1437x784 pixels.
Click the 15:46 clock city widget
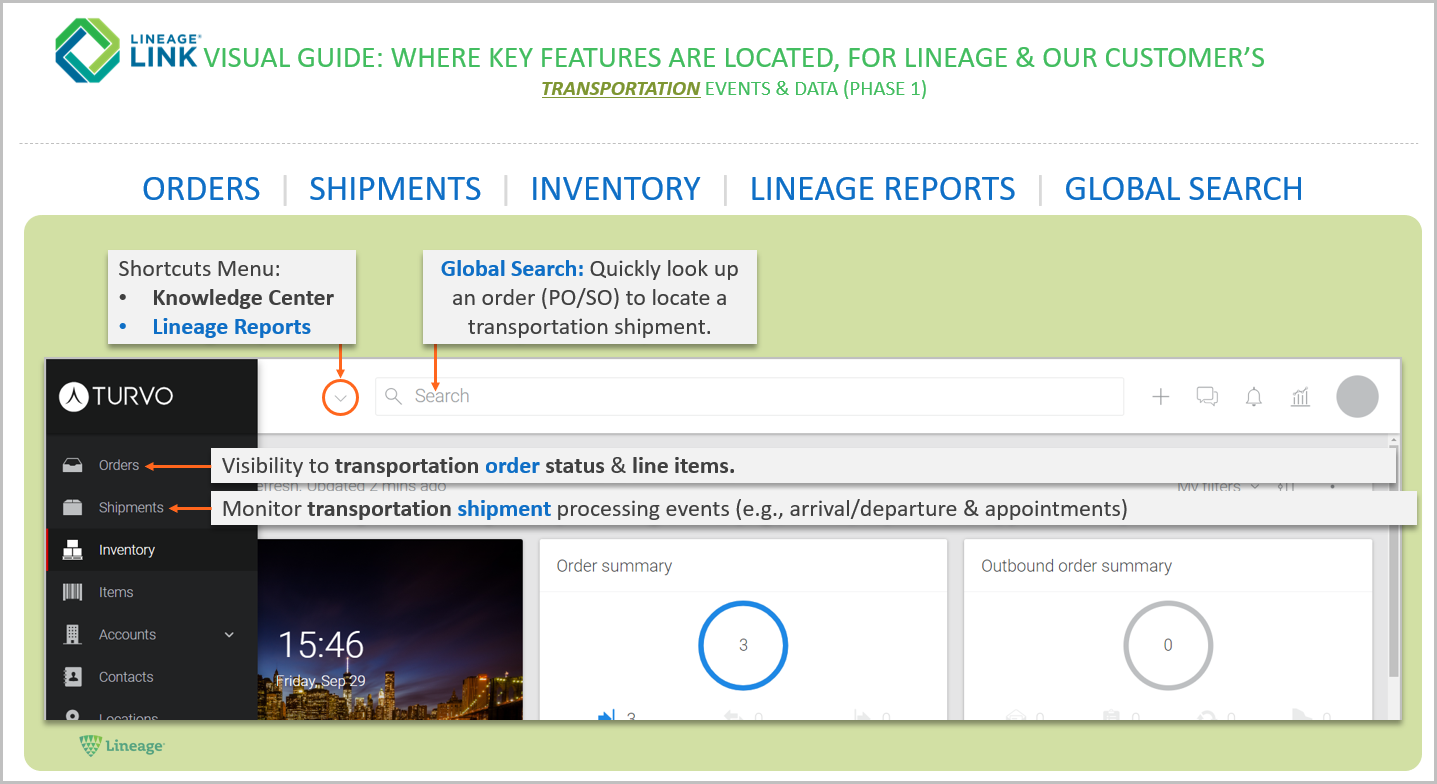coord(390,629)
